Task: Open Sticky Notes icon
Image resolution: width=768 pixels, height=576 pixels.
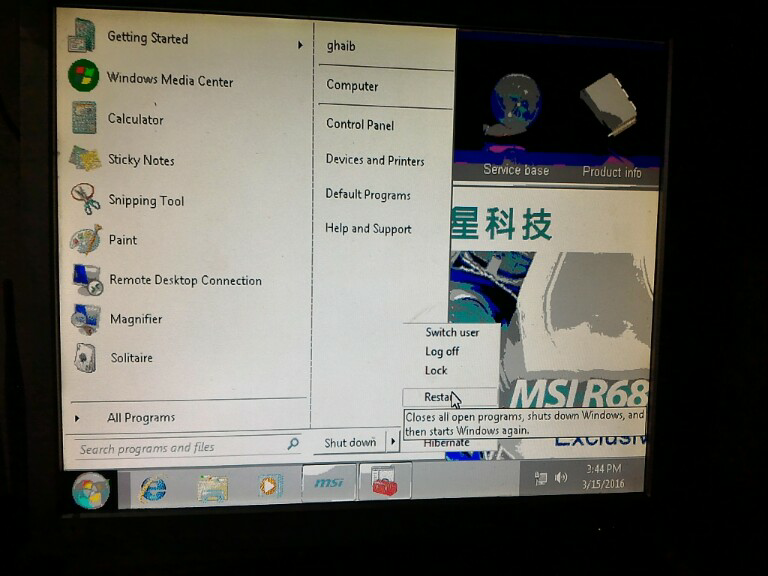Action: [x=85, y=158]
